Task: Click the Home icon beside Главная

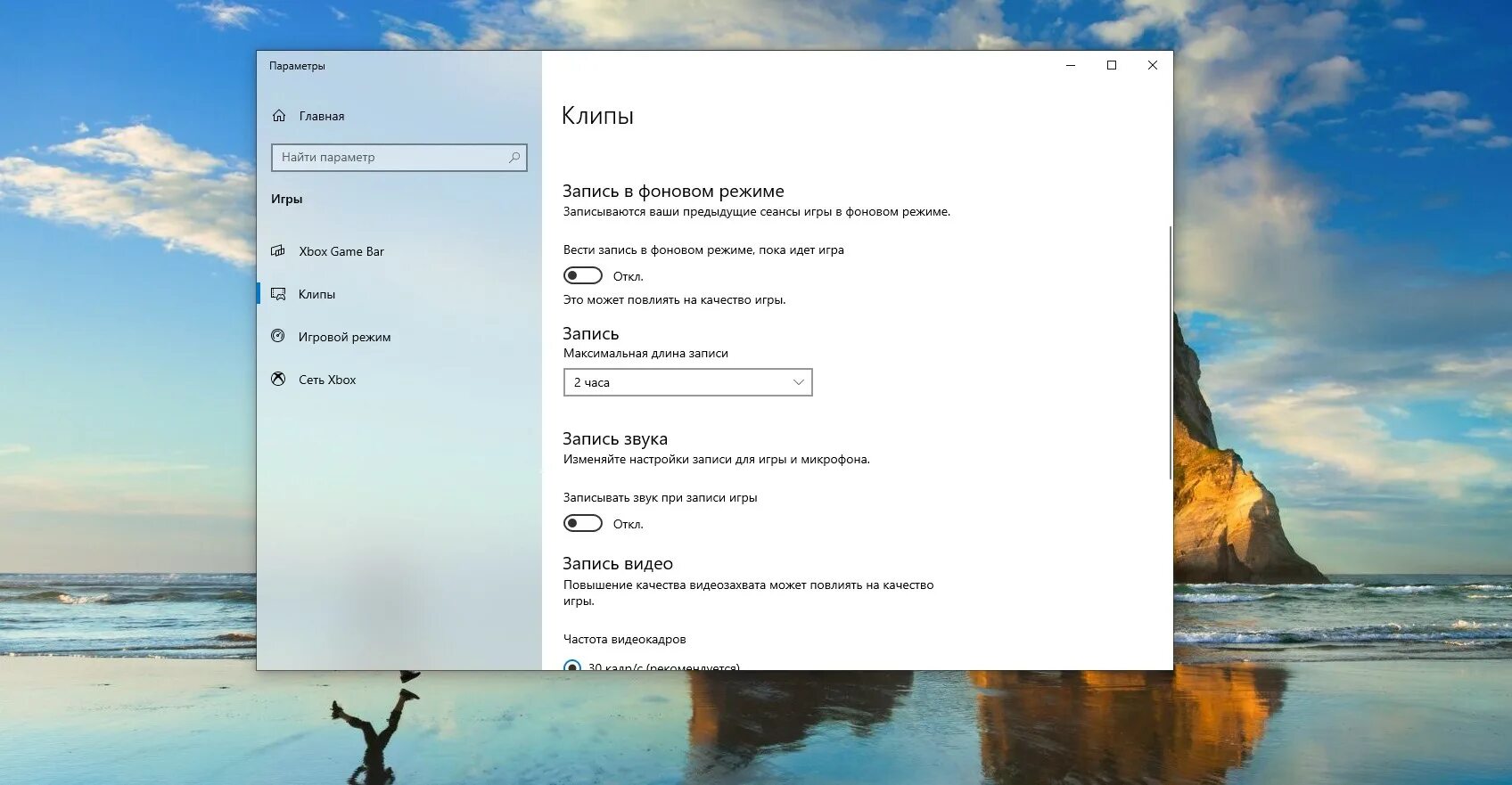Action: tap(279, 116)
